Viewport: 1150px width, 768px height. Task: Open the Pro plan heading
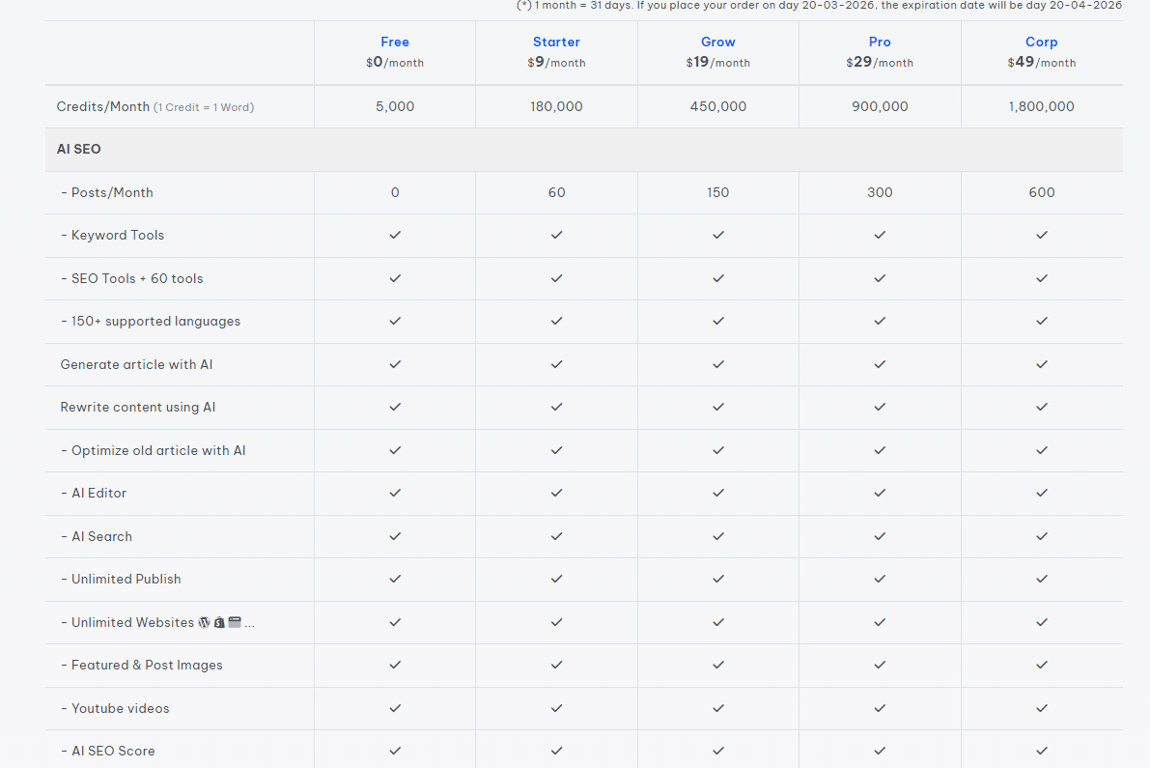880,42
